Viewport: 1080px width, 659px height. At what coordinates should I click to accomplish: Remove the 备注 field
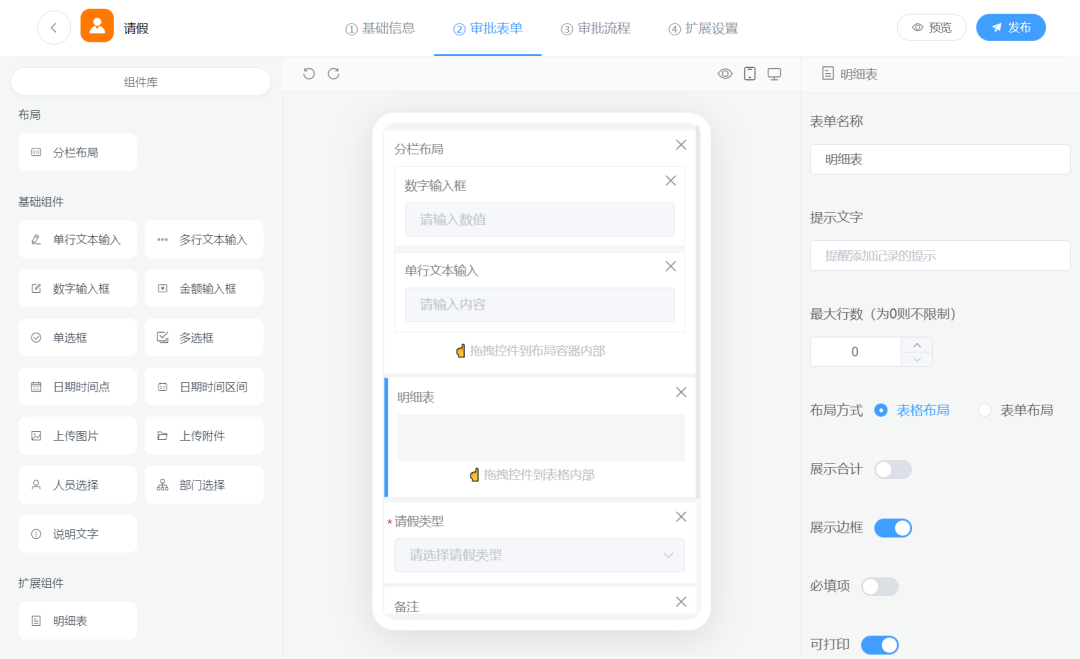681,602
